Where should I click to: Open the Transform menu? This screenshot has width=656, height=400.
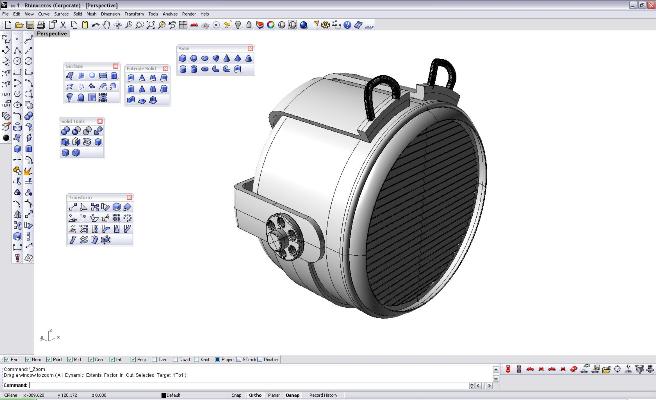(x=134, y=14)
